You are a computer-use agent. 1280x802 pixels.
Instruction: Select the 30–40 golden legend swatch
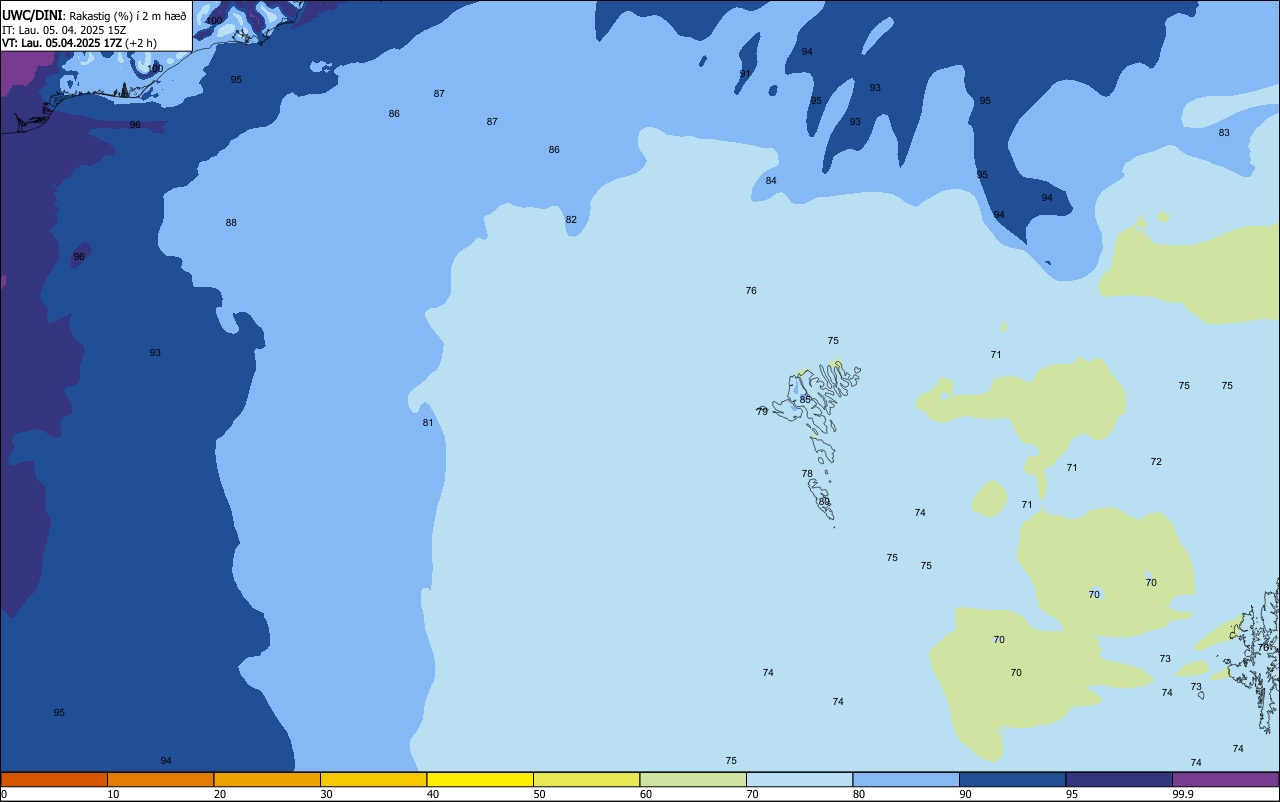[x=374, y=779]
